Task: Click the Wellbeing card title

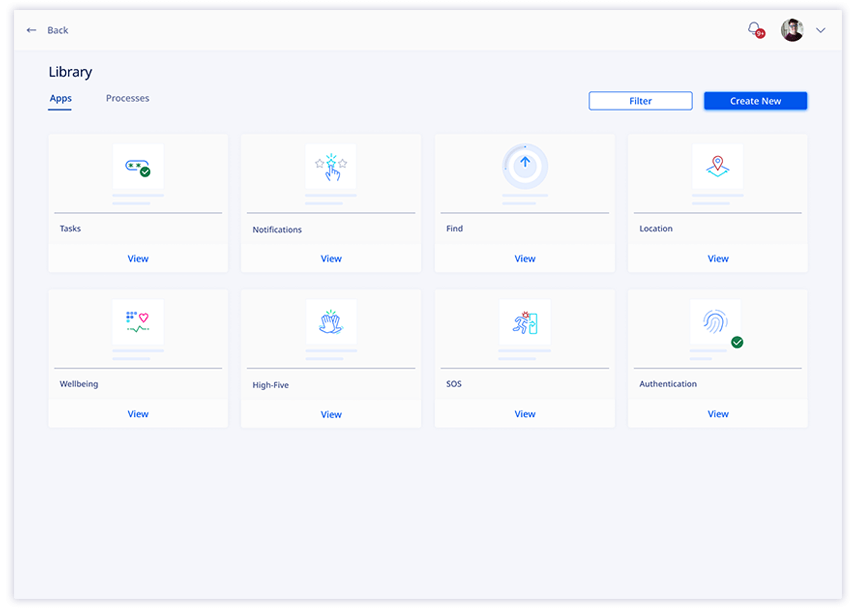Action: [x=79, y=384]
